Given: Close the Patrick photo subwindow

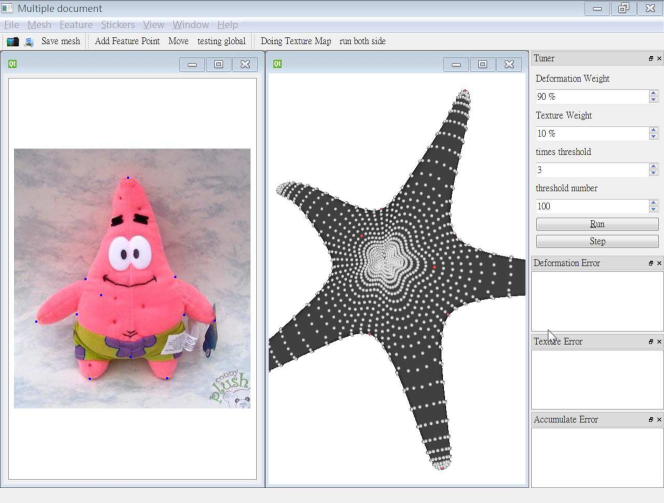Looking at the screenshot, I should click(245, 64).
